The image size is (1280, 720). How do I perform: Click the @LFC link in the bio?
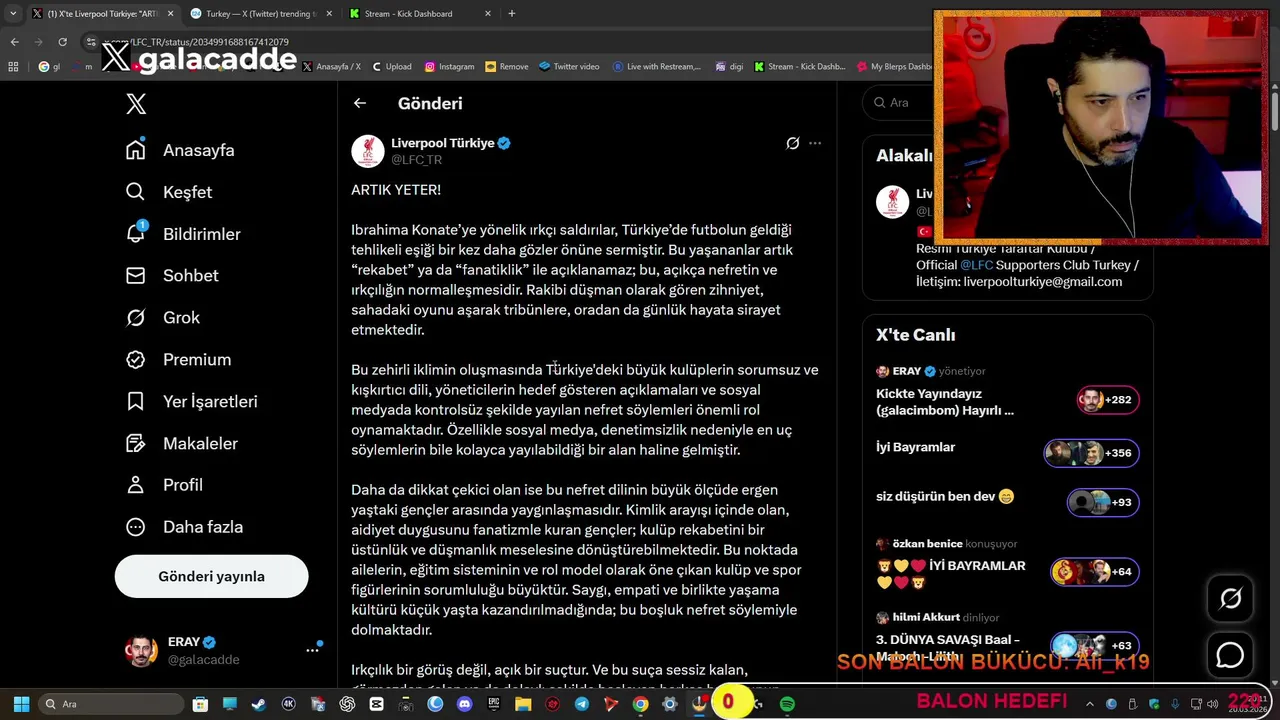coord(977,265)
